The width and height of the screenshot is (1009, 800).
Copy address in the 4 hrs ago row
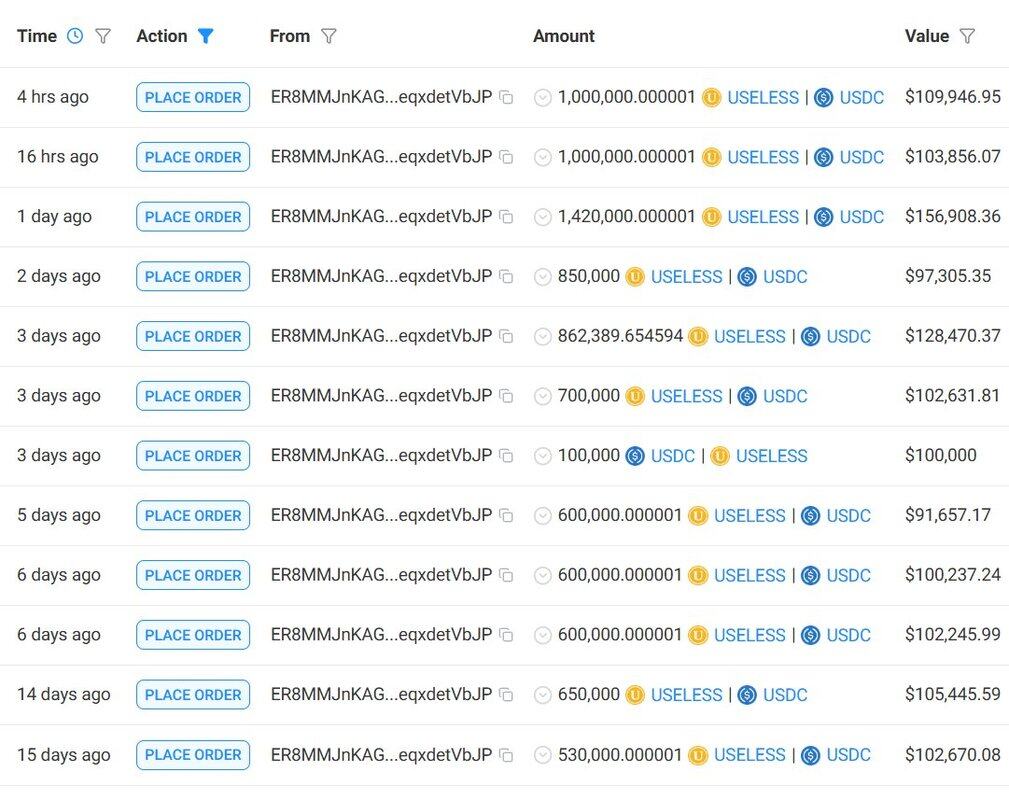point(507,98)
